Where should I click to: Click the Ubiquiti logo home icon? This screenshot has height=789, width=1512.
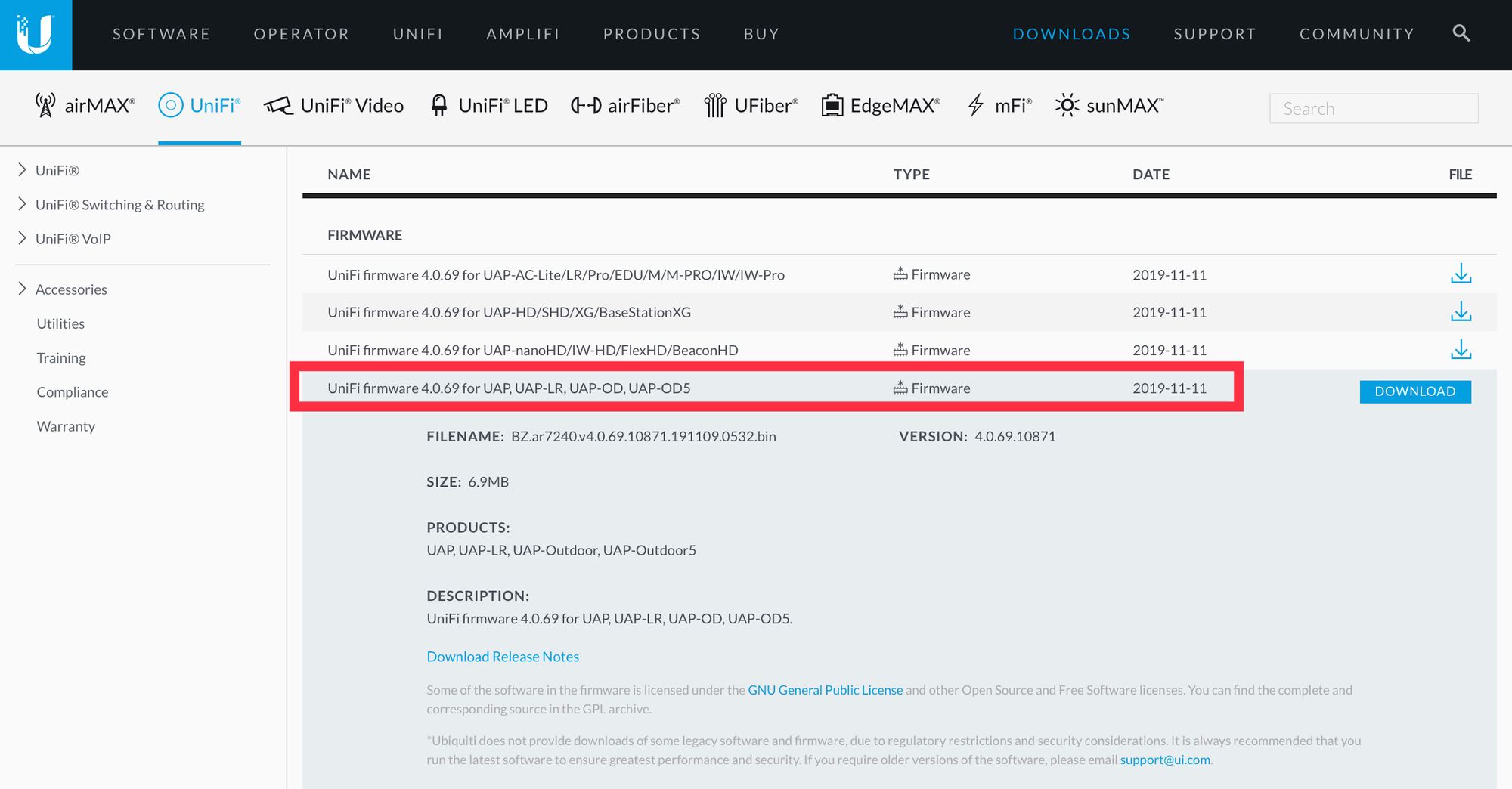tap(36, 35)
